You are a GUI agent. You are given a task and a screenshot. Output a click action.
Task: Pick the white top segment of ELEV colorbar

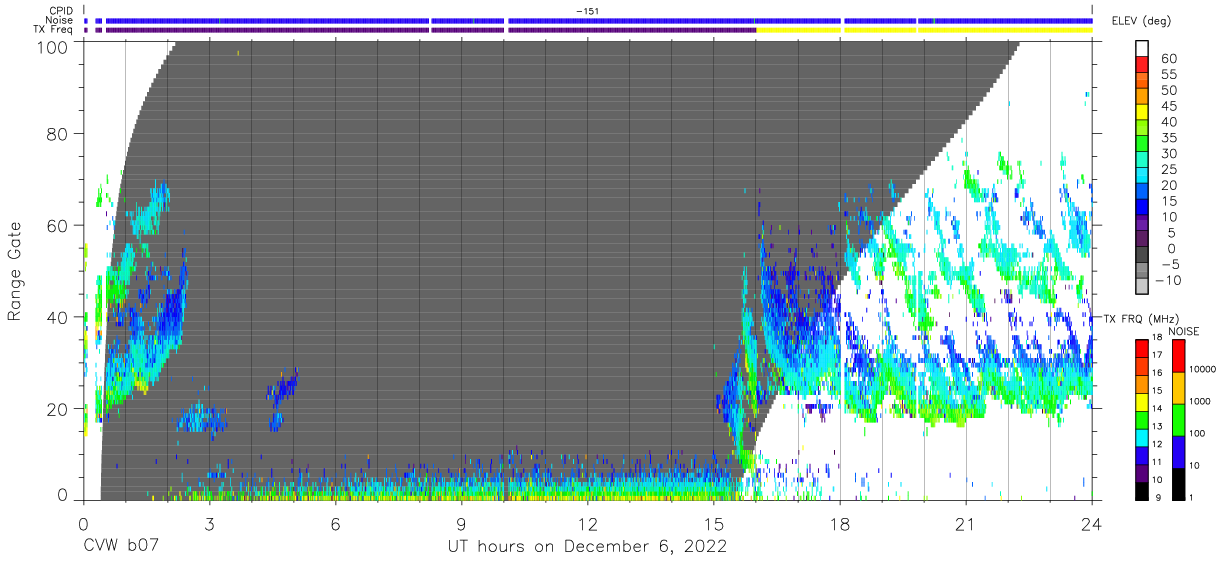[1144, 49]
